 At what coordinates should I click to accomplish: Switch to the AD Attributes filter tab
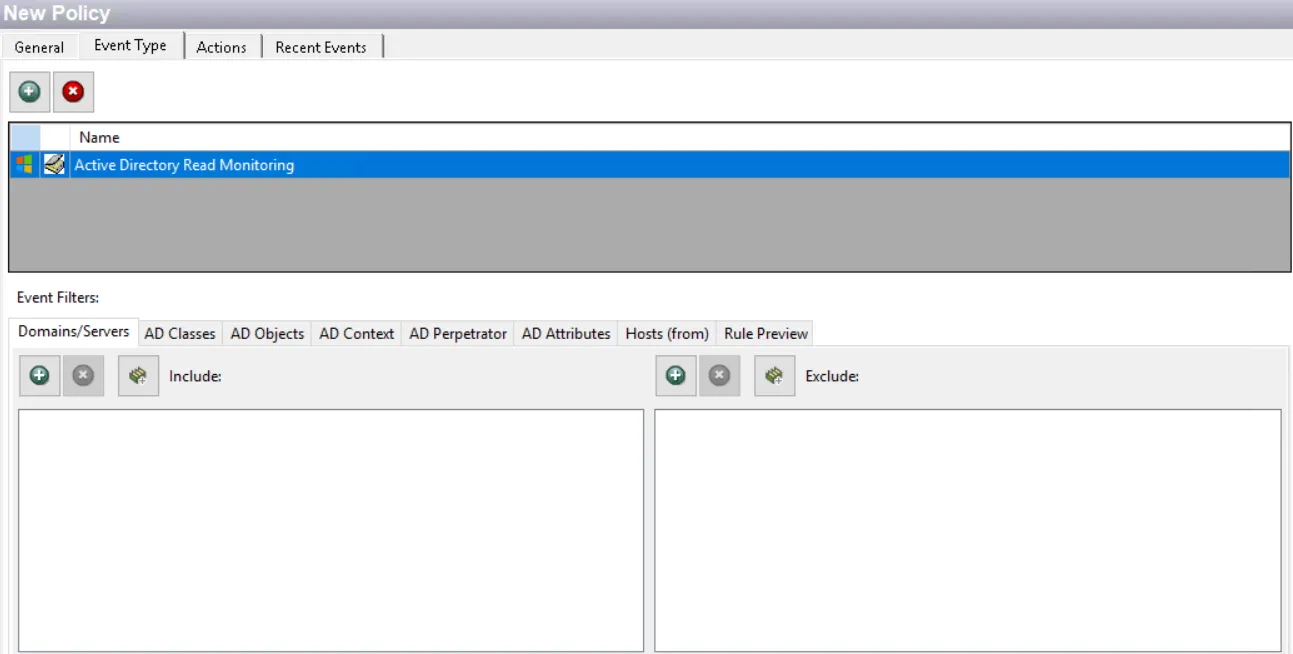pyautogui.click(x=565, y=333)
